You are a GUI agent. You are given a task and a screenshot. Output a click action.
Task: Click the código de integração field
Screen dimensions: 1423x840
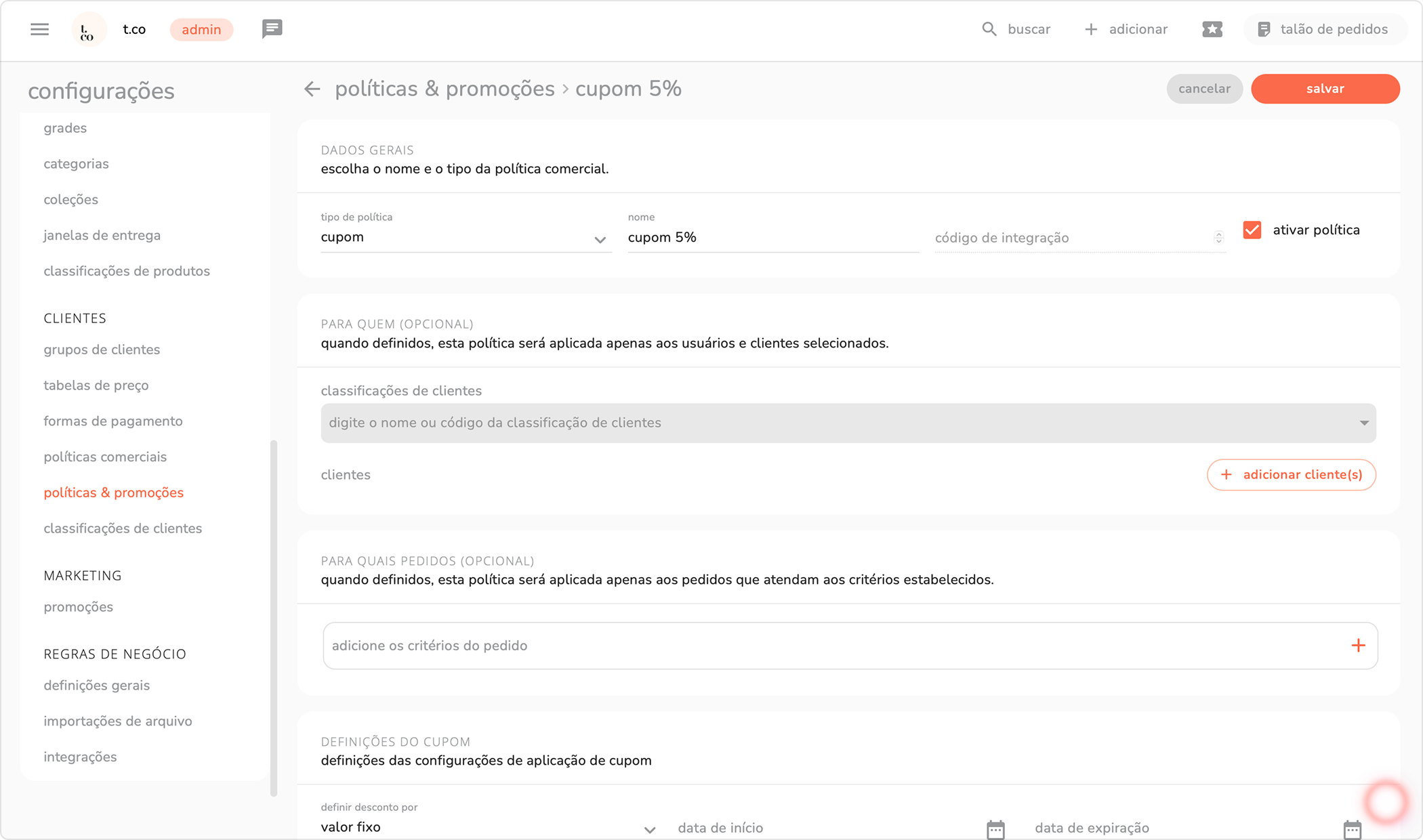point(1073,238)
